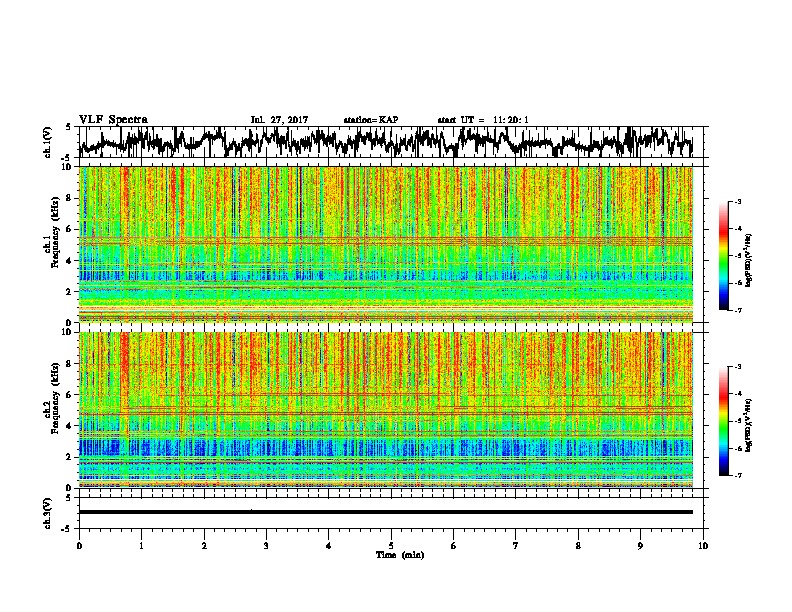Click the "VLF Spectra" title text

113,120
